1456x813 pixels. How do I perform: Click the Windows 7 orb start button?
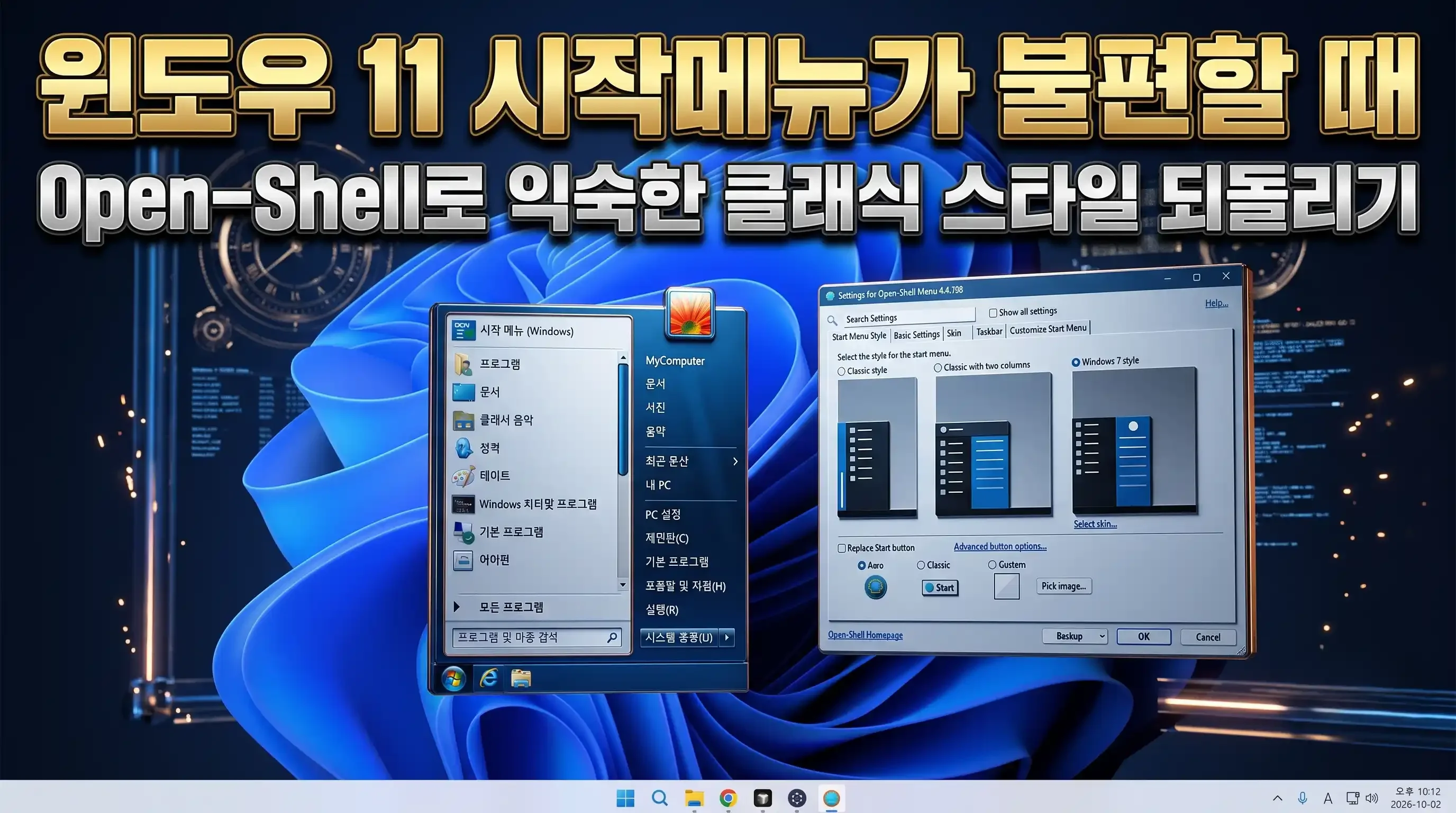(453, 679)
